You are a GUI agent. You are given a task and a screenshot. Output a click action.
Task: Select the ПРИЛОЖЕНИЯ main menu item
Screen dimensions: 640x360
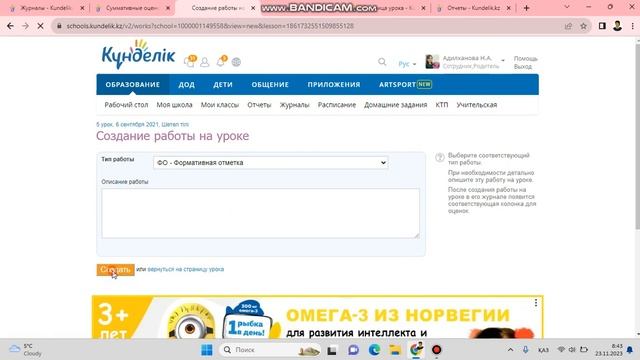[x=334, y=84]
